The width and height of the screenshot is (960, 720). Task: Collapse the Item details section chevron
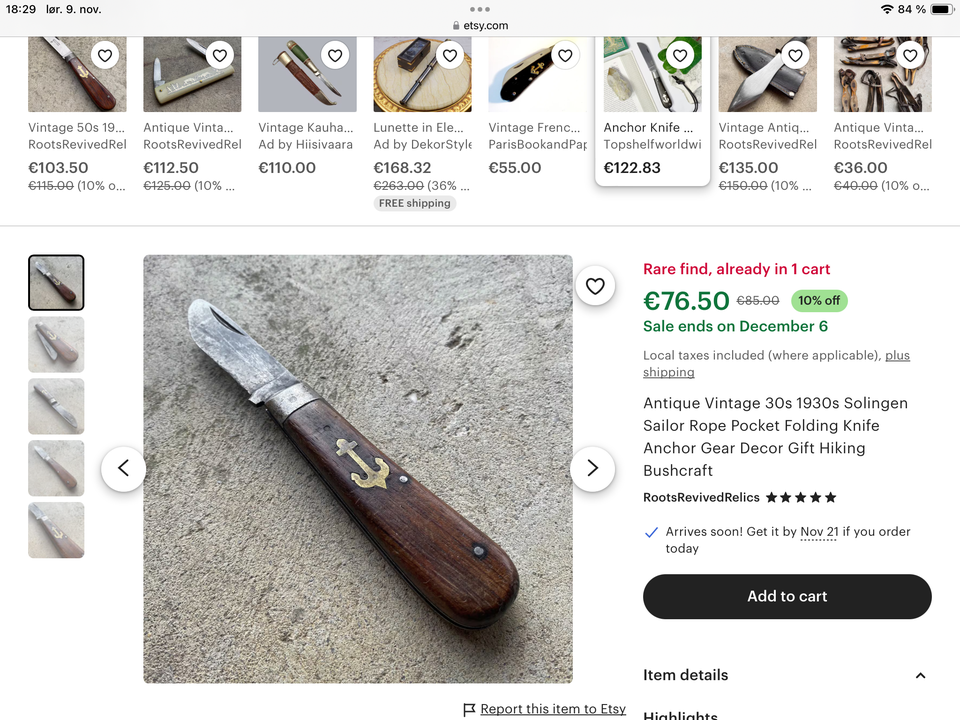point(920,675)
